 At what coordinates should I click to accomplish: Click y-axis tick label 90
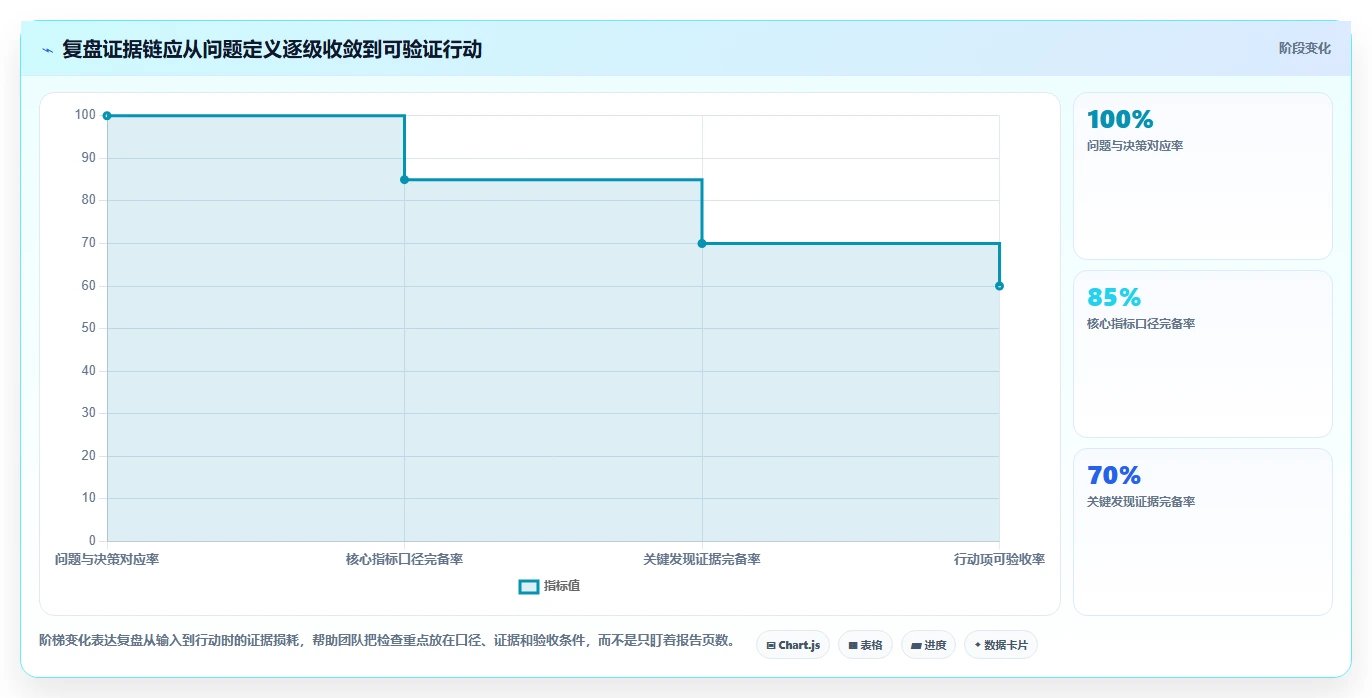[89, 158]
